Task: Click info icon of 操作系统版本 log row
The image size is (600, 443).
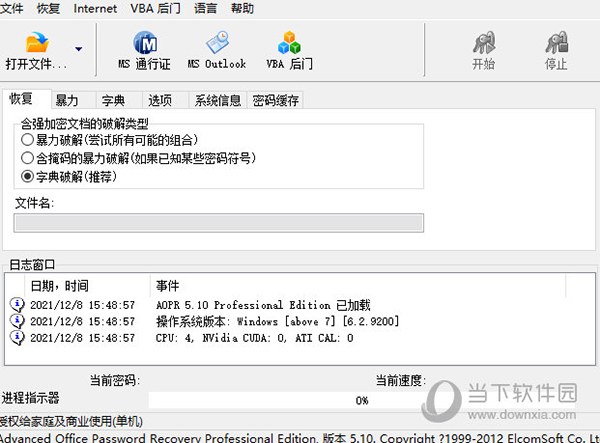Action: point(17,321)
